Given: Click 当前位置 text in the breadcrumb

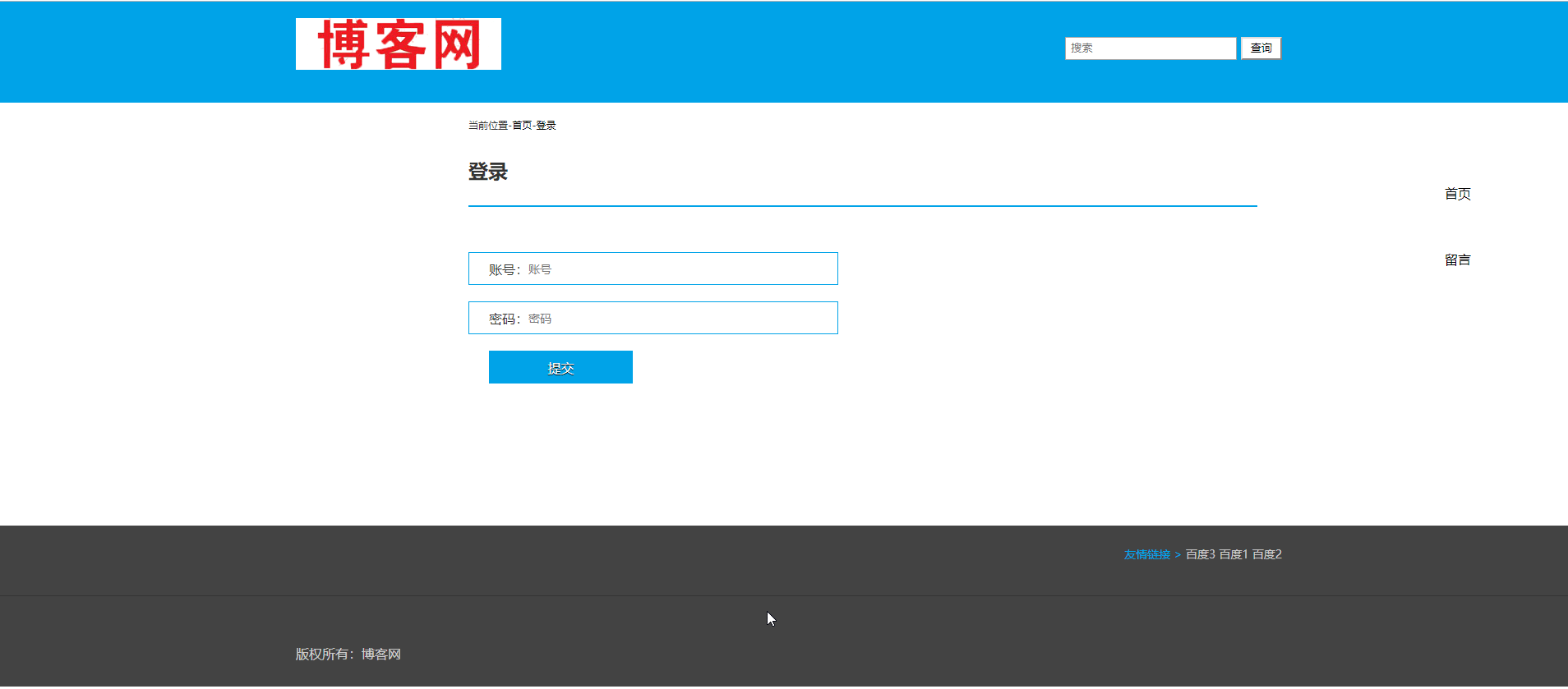Looking at the screenshot, I should pos(488,126).
